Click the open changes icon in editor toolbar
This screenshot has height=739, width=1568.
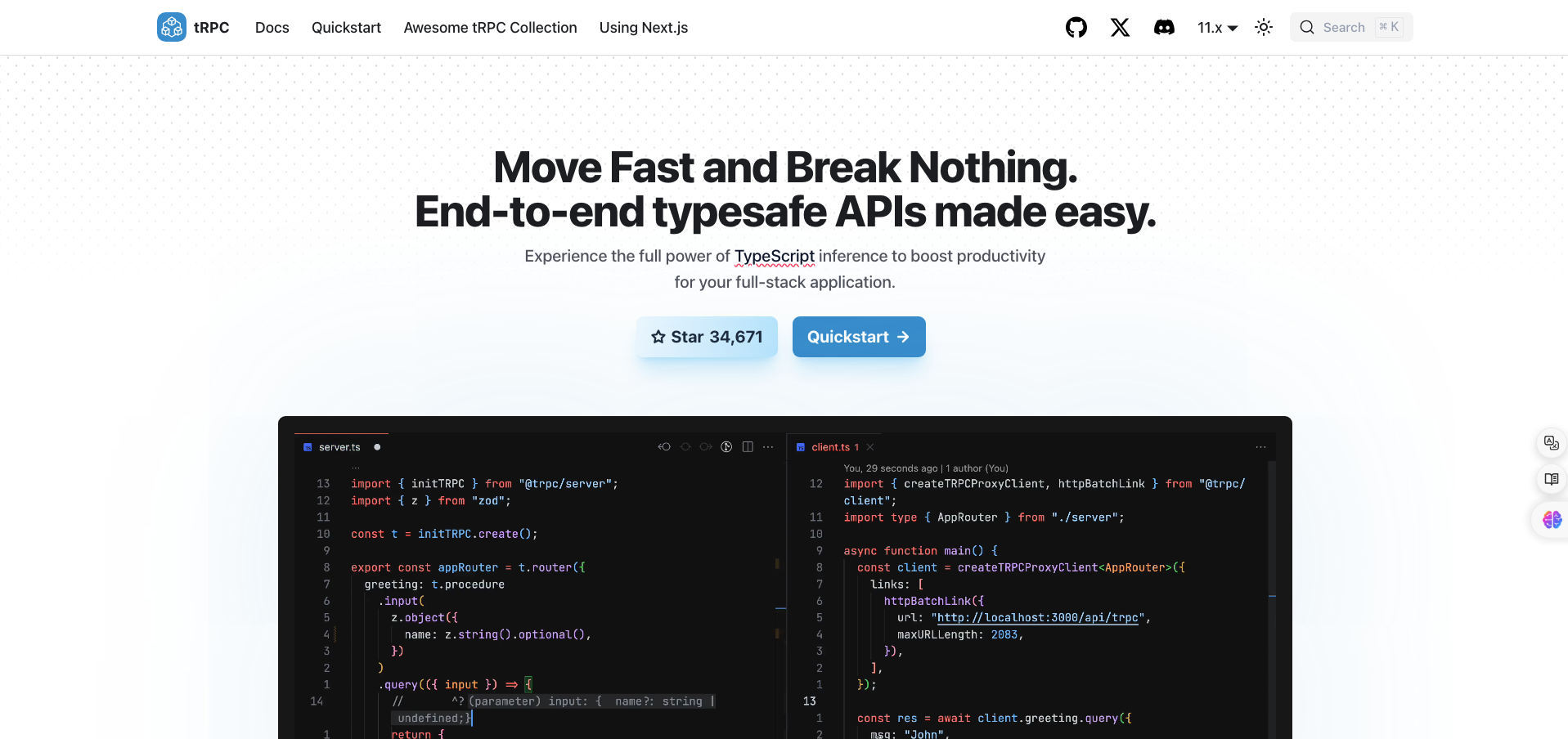726,446
